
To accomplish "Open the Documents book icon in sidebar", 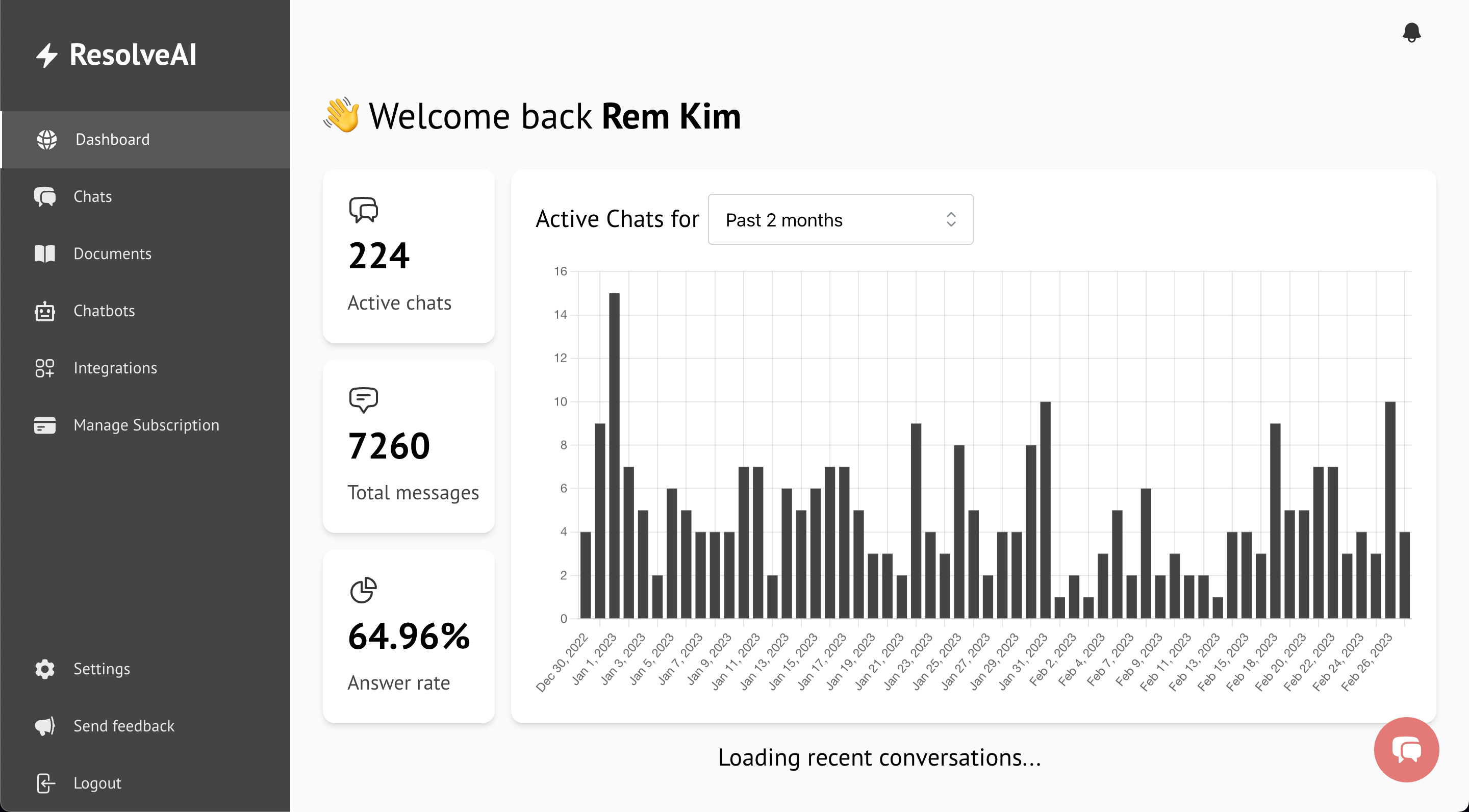I will 45,254.
